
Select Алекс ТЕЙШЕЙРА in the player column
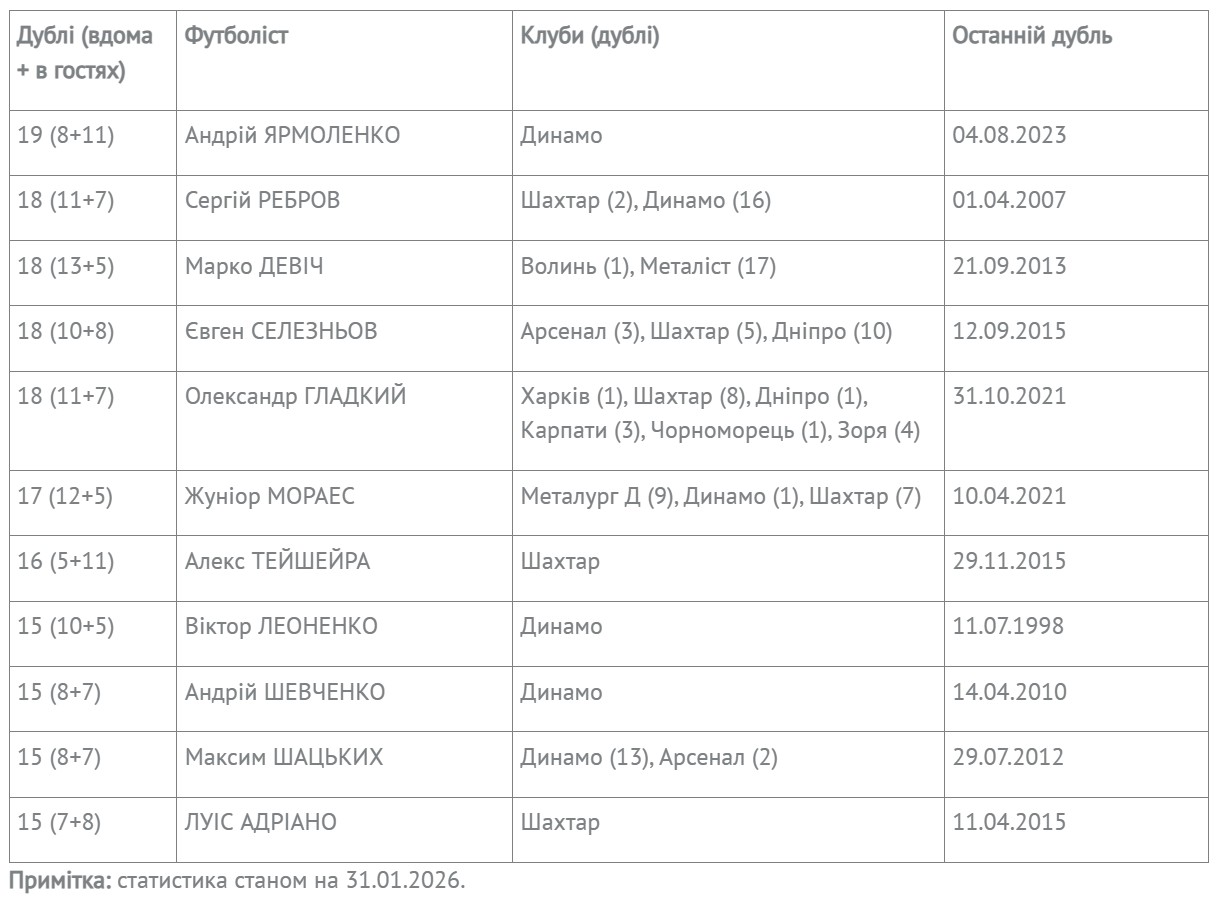click(277, 561)
